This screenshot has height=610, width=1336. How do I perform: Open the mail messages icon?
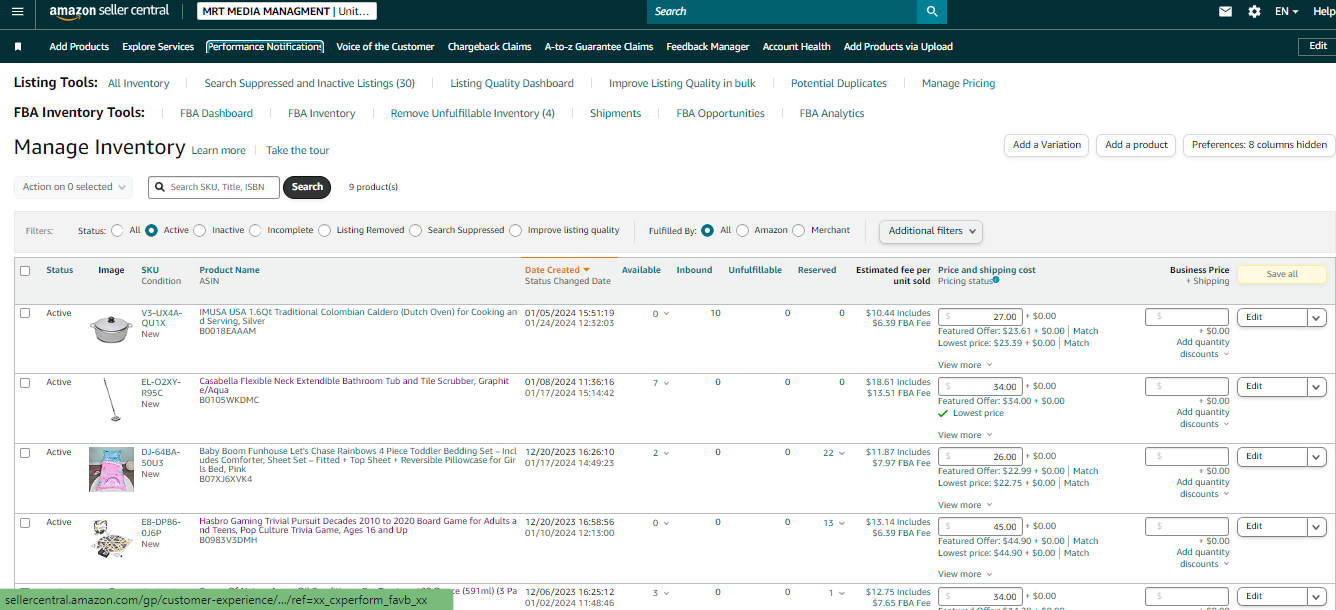[x=1225, y=11]
